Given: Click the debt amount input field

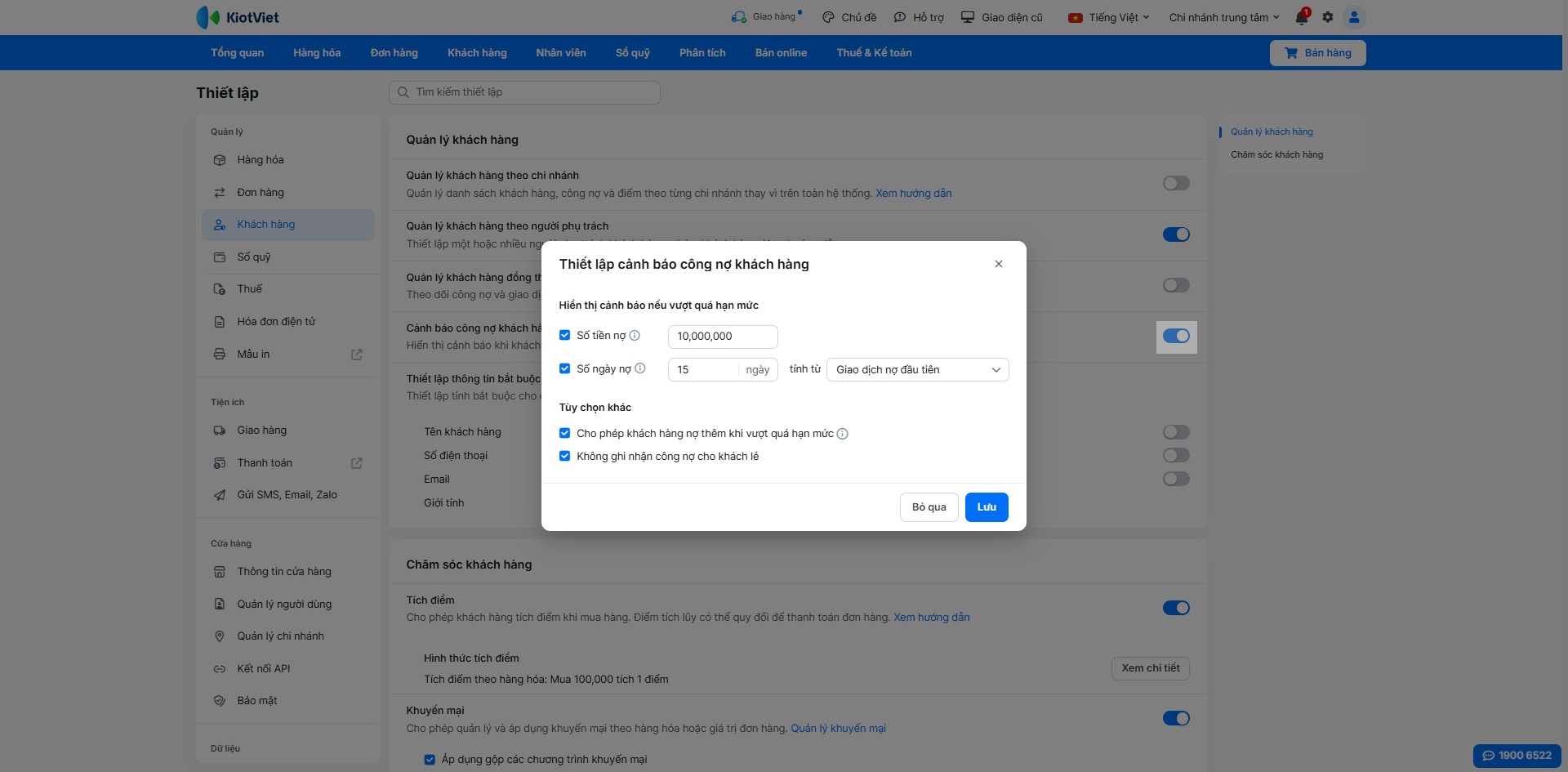Looking at the screenshot, I should (x=722, y=337).
